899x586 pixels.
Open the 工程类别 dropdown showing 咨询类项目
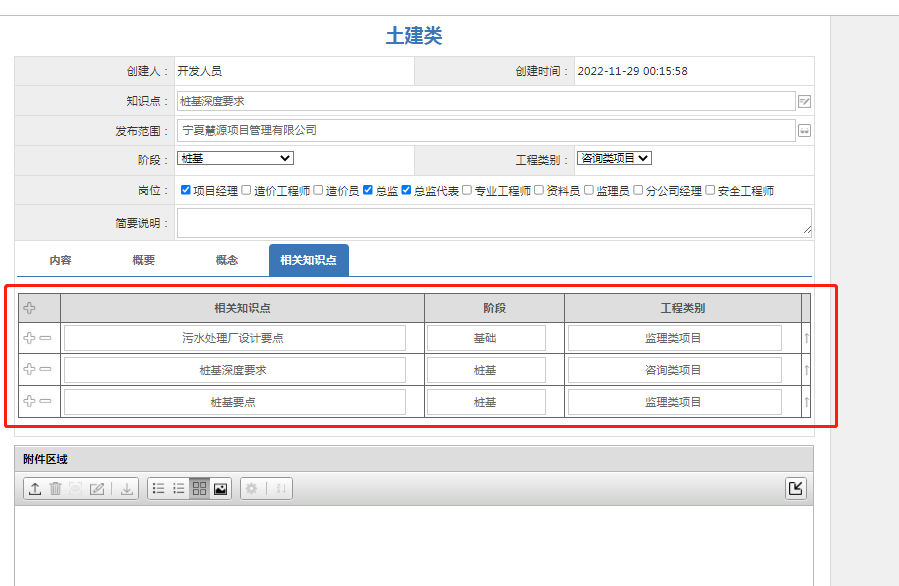tap(615, 158)
